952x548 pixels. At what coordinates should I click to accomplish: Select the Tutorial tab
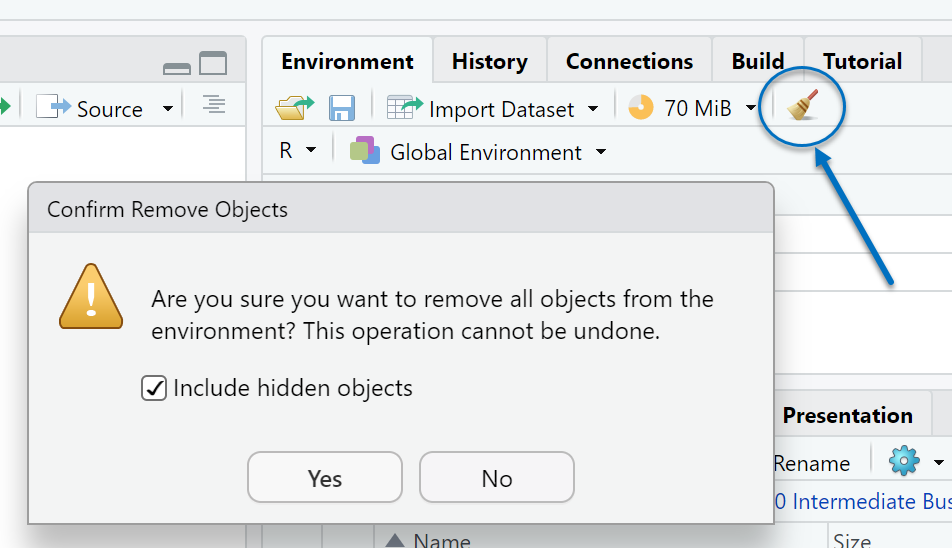coord(862,61)
